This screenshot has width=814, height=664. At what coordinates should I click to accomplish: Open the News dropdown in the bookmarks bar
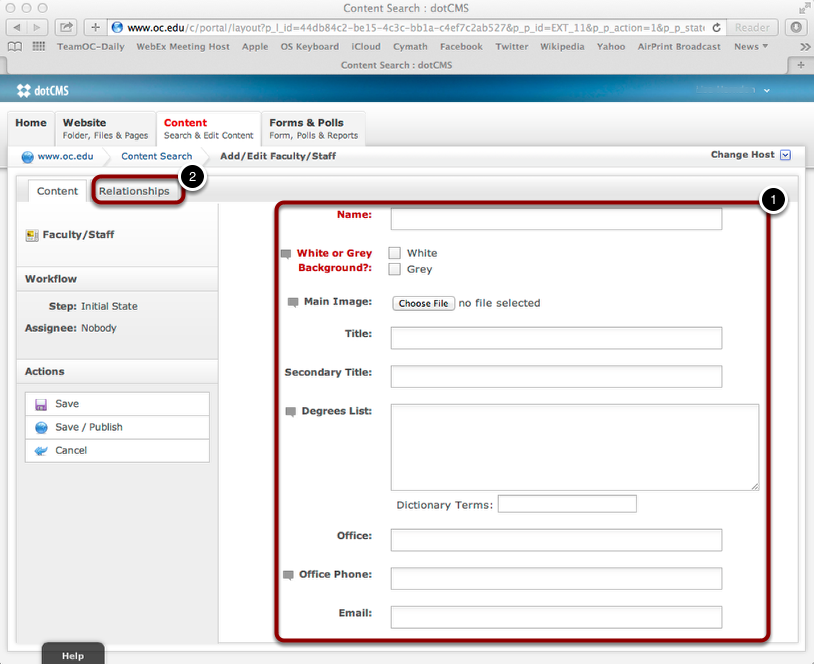coord(751,46)
